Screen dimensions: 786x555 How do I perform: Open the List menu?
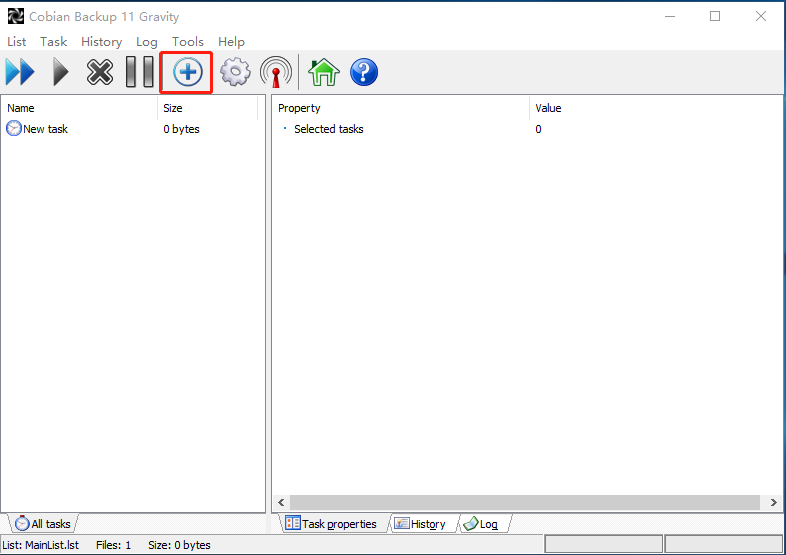pos(17,41)
